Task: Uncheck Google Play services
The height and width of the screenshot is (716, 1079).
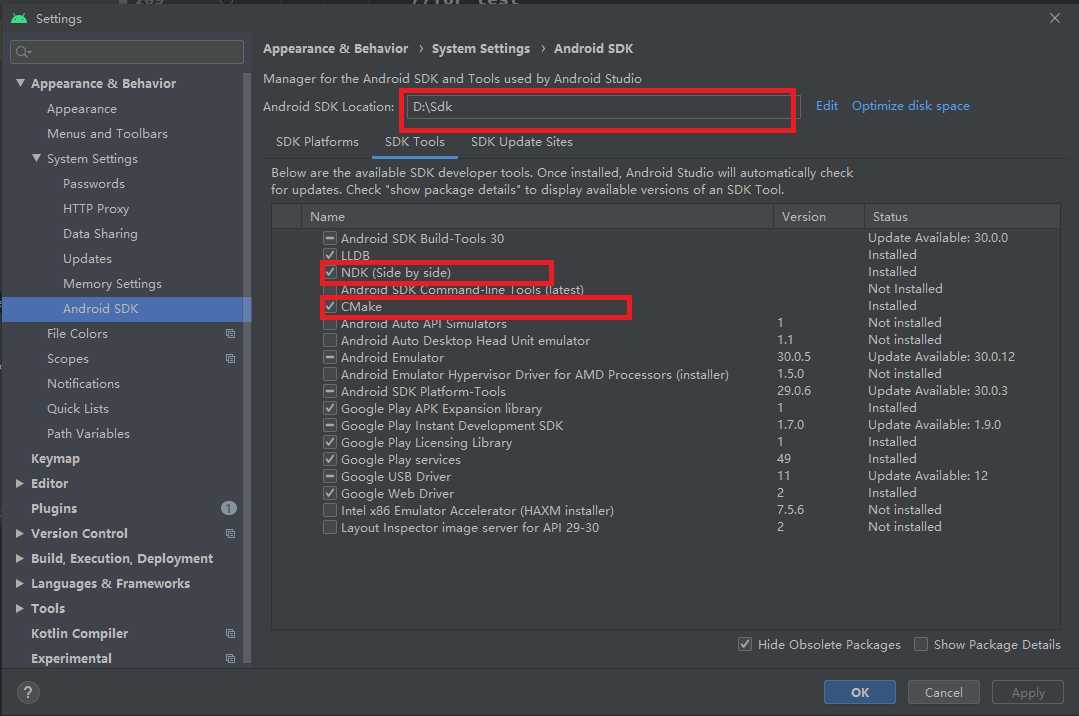Action: pos(330,459)
